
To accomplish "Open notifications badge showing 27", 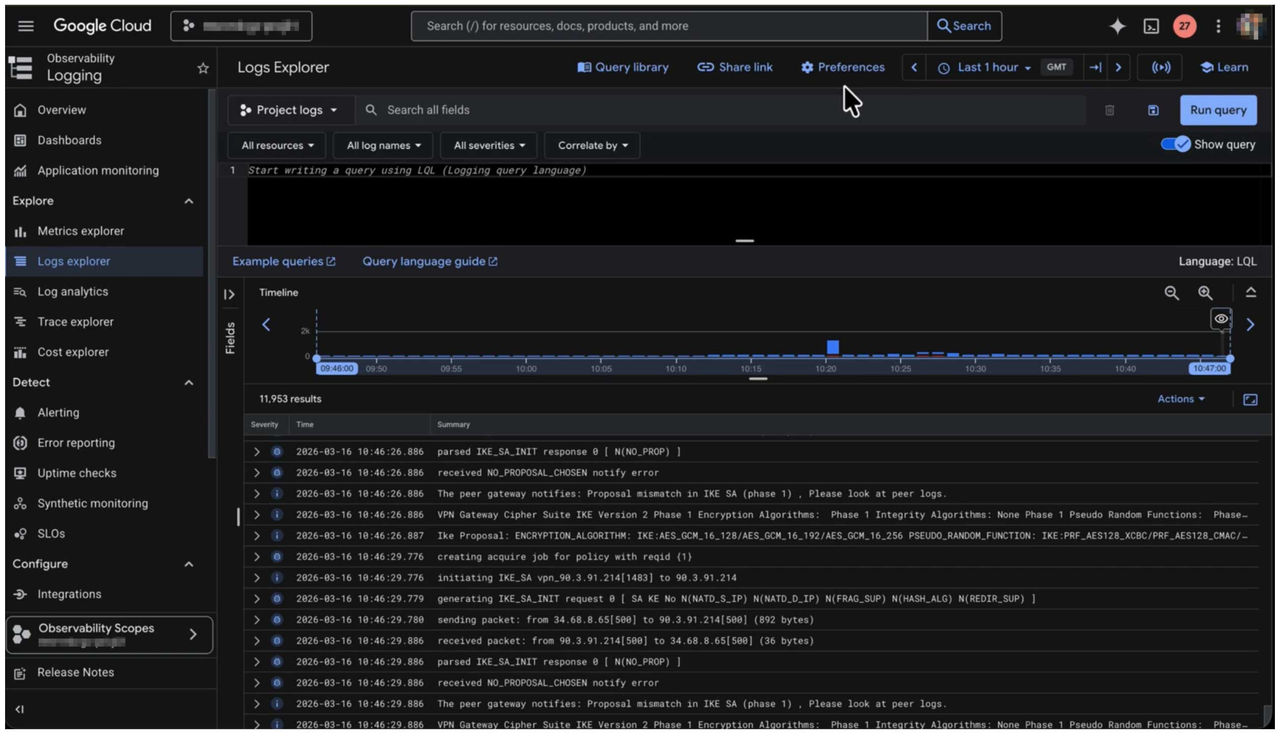I will [1185, 26].
